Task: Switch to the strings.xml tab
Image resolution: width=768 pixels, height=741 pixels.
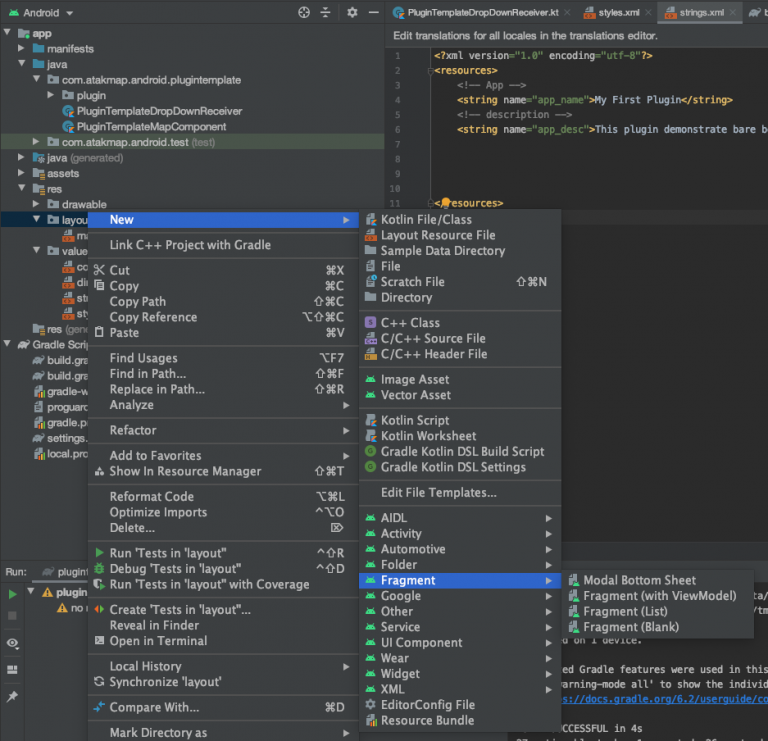Action: pos(700,13)
